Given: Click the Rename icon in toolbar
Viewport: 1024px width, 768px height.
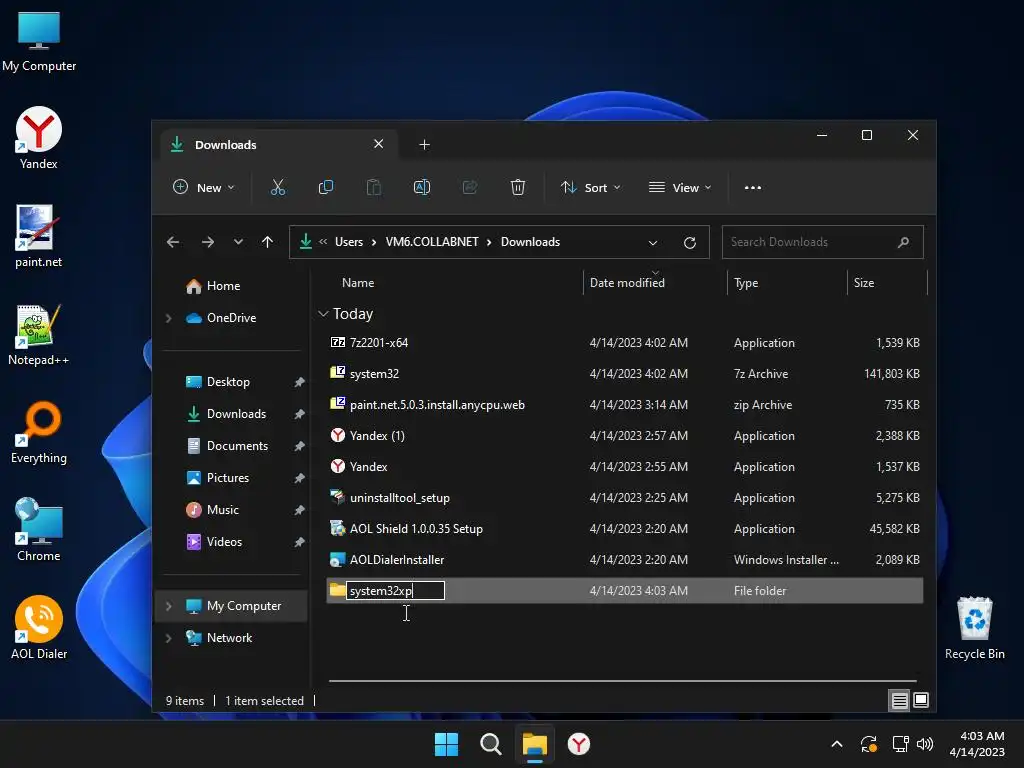Looking at the screenshot, I should pos(422,187).
